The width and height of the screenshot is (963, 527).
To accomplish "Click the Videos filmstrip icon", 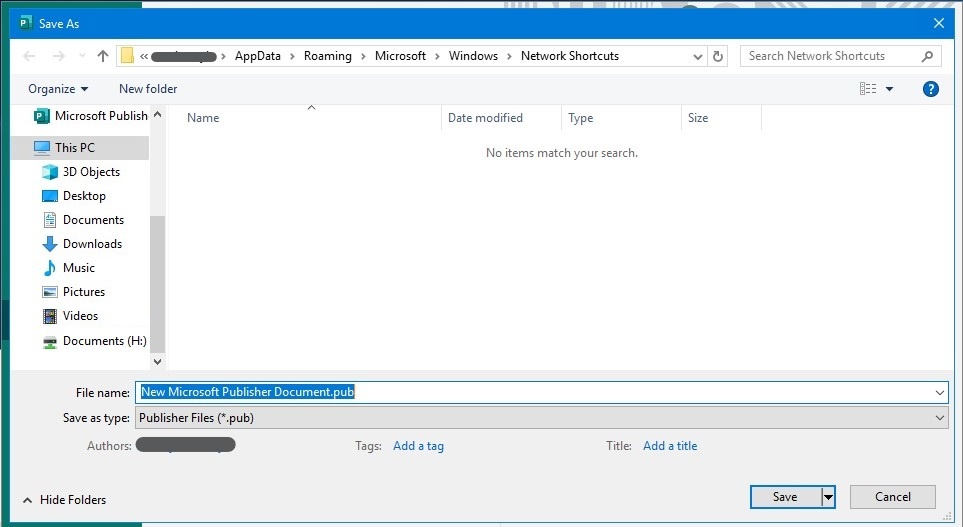I will 50,316.
